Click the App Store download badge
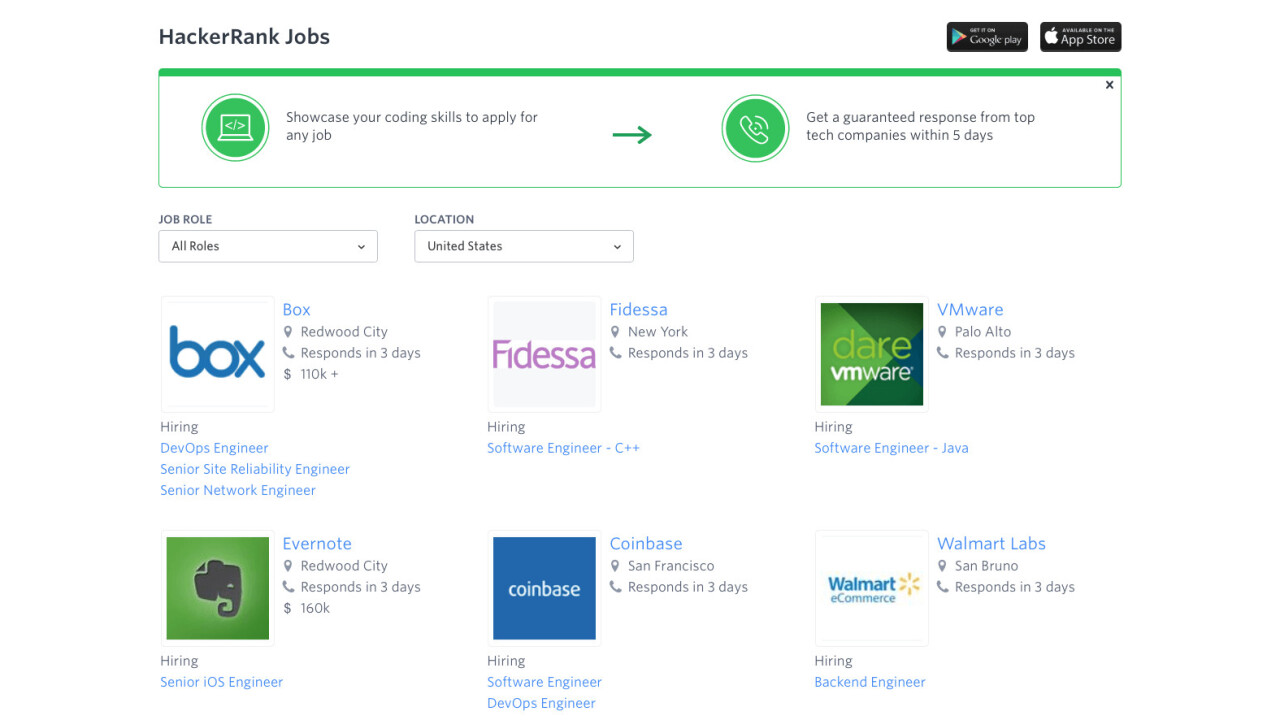The width and height of the screenshot is (1280, 720). click(x=1080, y=37)
